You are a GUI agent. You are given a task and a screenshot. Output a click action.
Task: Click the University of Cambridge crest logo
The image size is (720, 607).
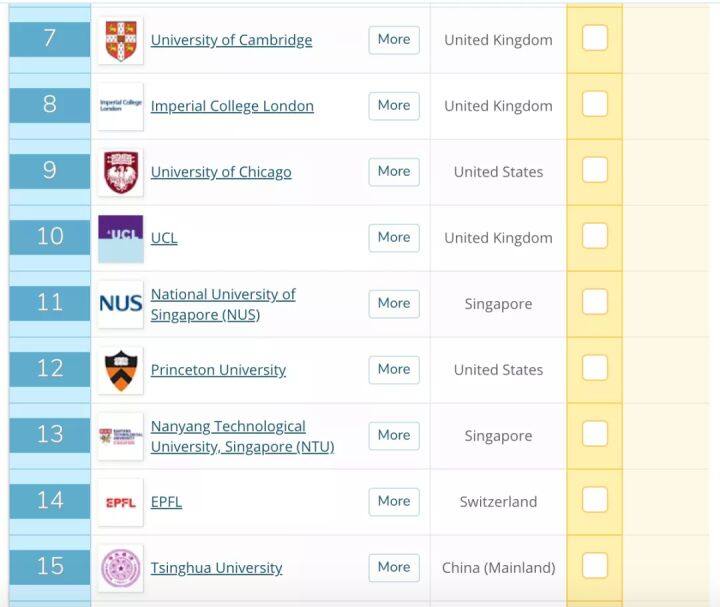pos(121,40)
